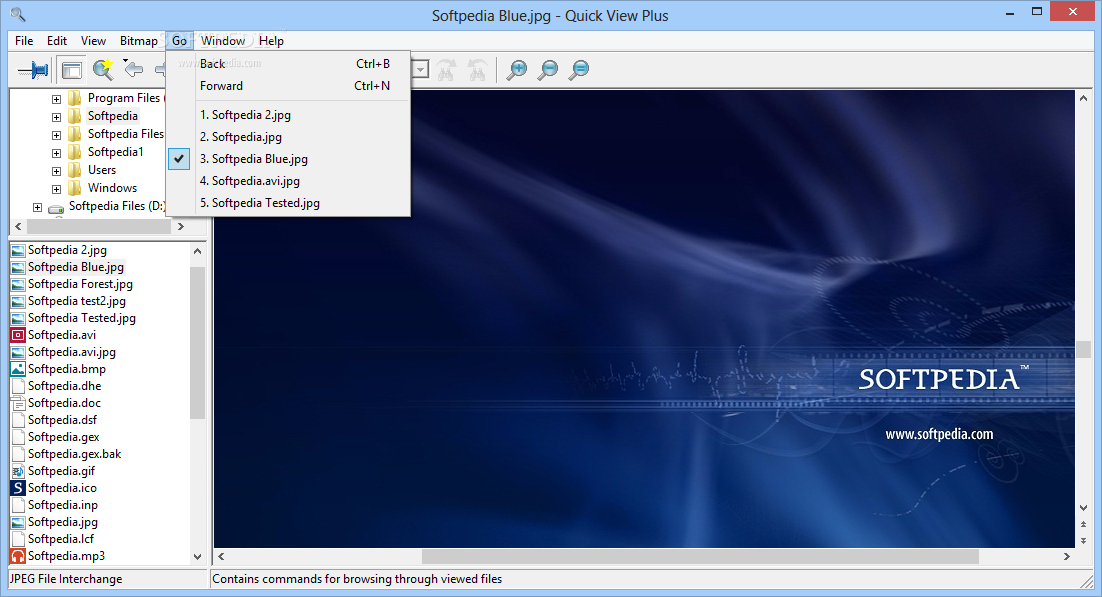1102x597 pixels.
Task: Click the image pane horizontal scrollbar thumb
Action: 700,556
